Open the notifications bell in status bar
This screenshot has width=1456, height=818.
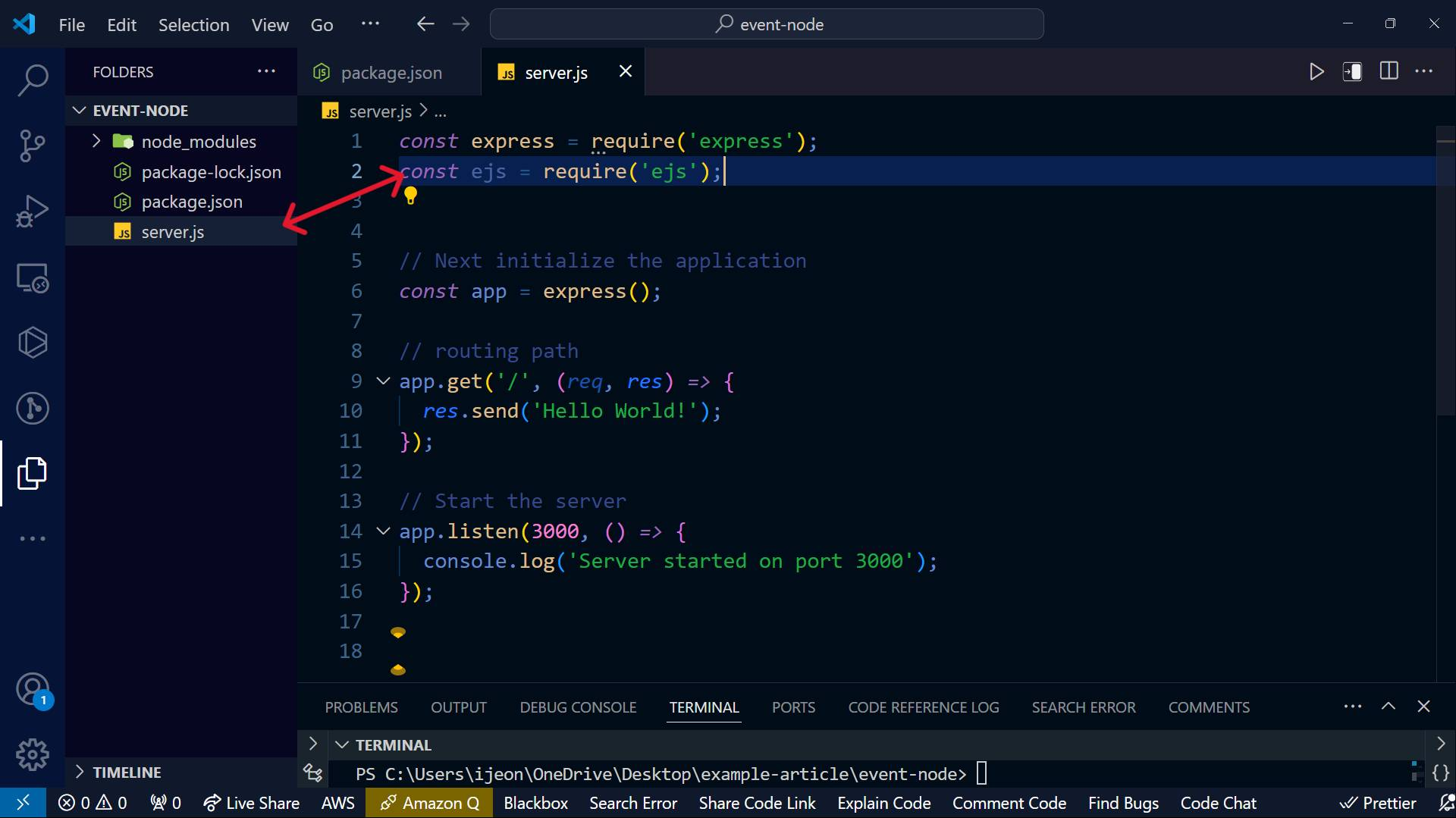[1446, 803]
